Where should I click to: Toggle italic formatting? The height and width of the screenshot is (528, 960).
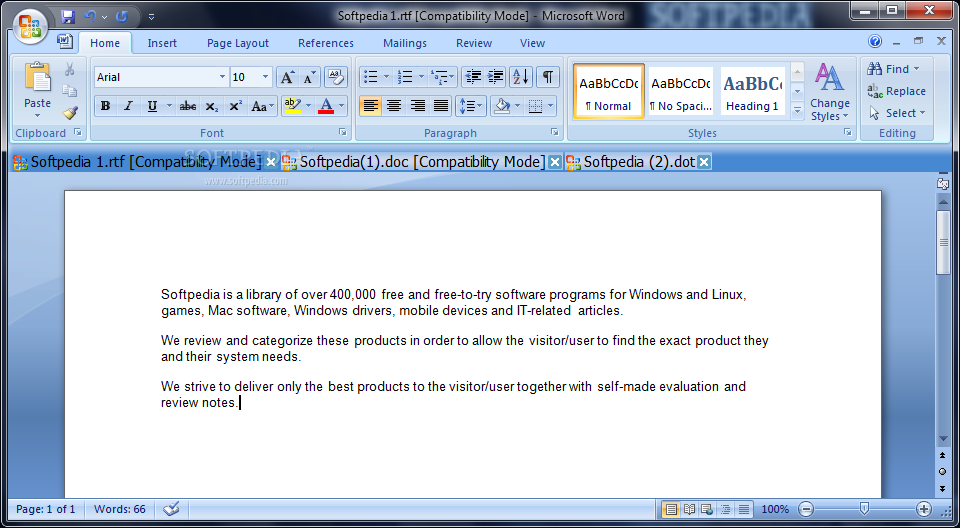pos(128,106)
